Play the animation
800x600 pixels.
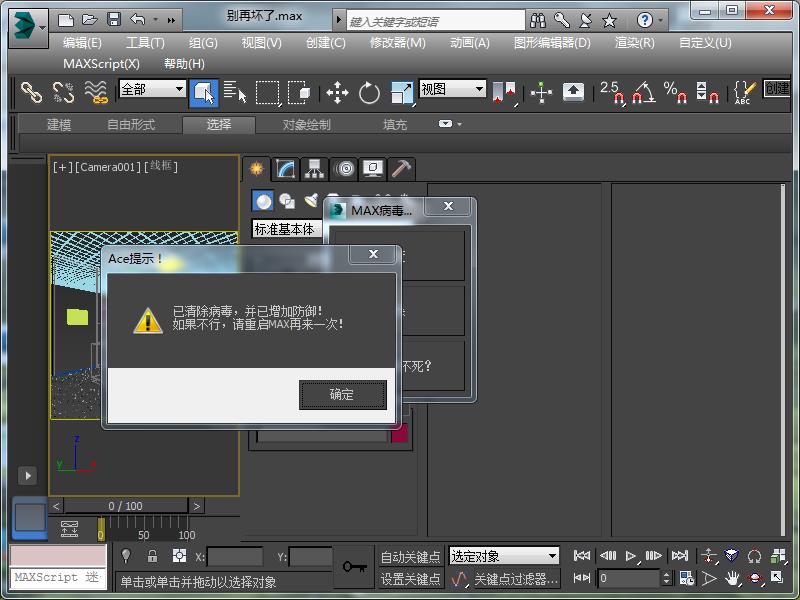pyautogui.click(x=631, y=556)
